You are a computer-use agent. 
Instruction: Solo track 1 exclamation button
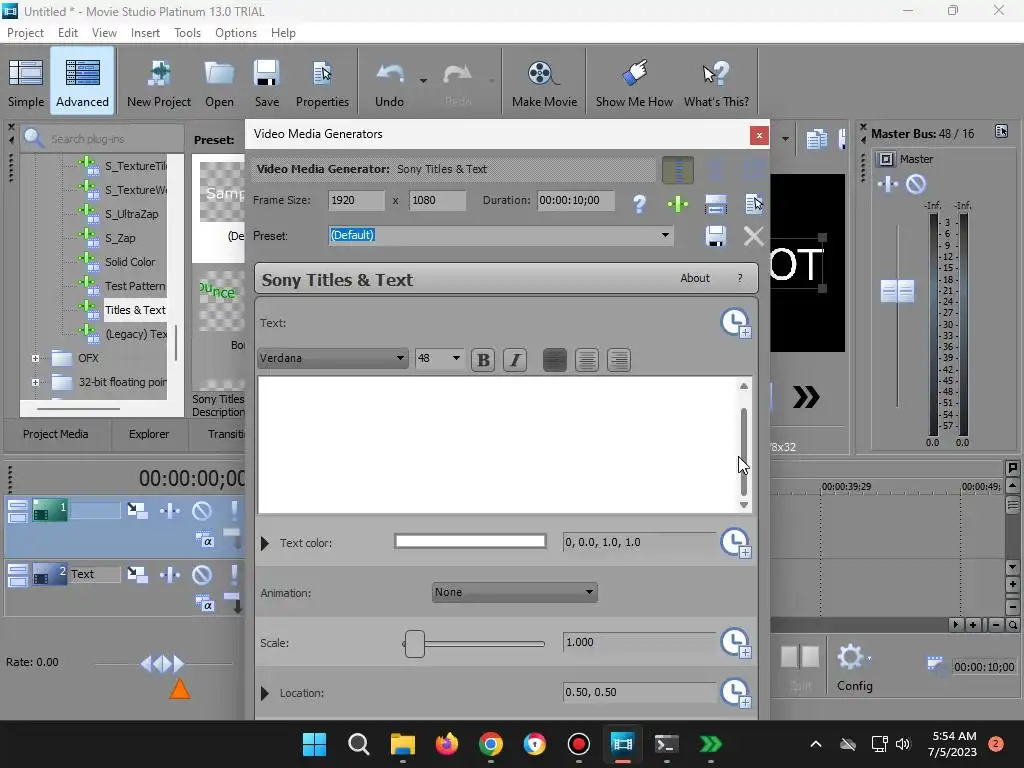(x=234, y=511)
